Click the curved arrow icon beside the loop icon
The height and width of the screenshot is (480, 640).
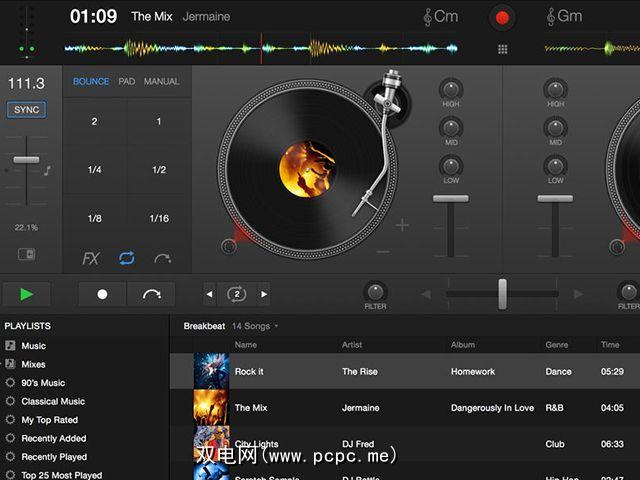(x=162, y=258)
